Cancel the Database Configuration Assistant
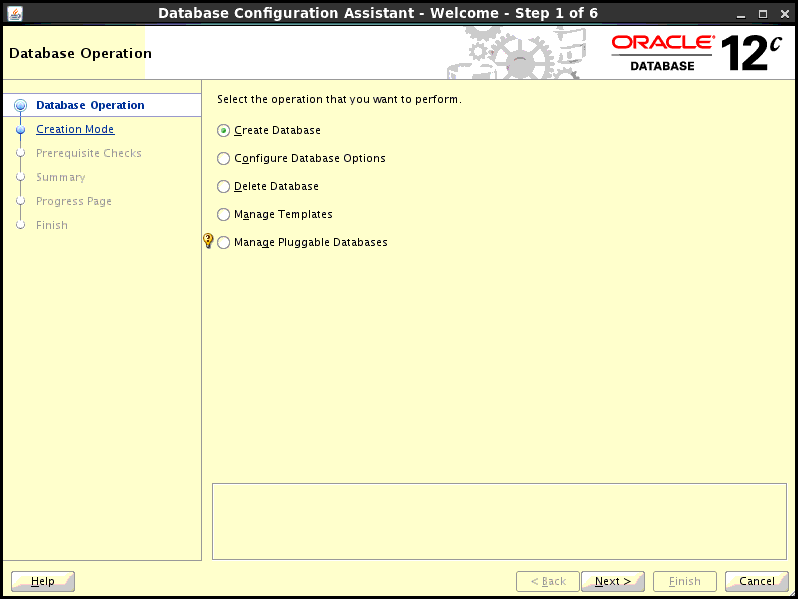 [x=757, y=581]
